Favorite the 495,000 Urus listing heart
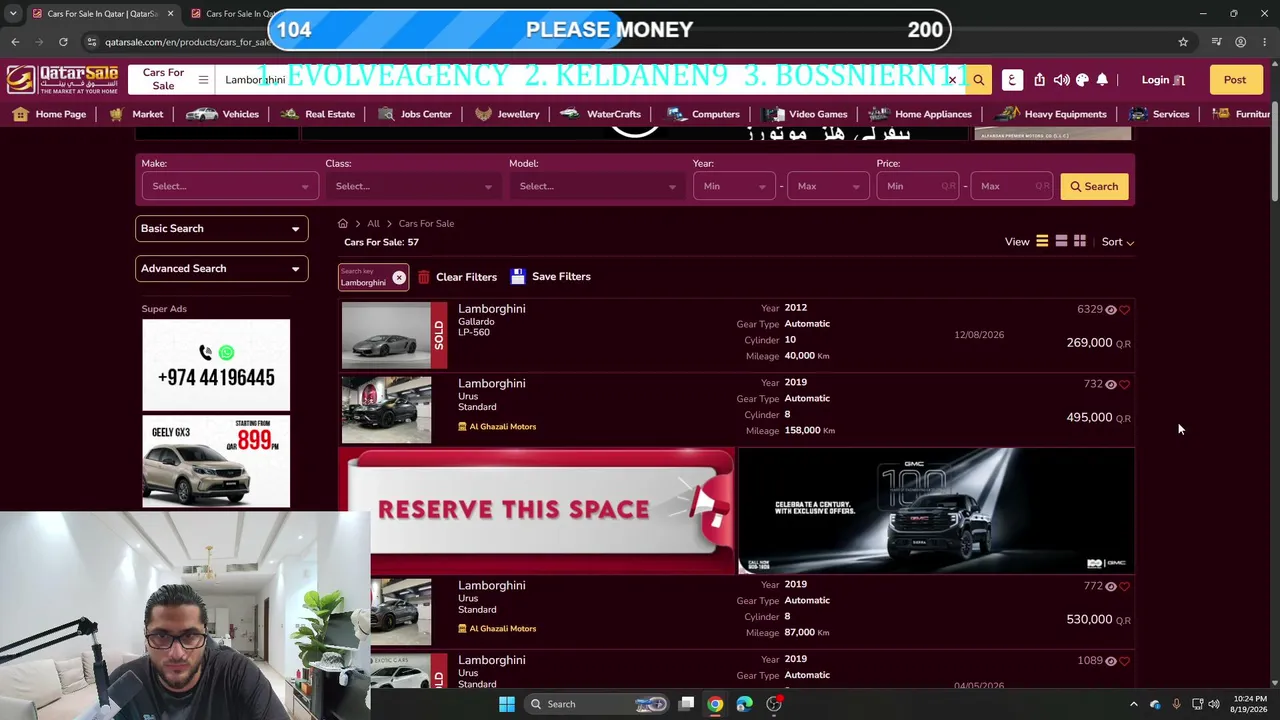 click(1125, 385)
